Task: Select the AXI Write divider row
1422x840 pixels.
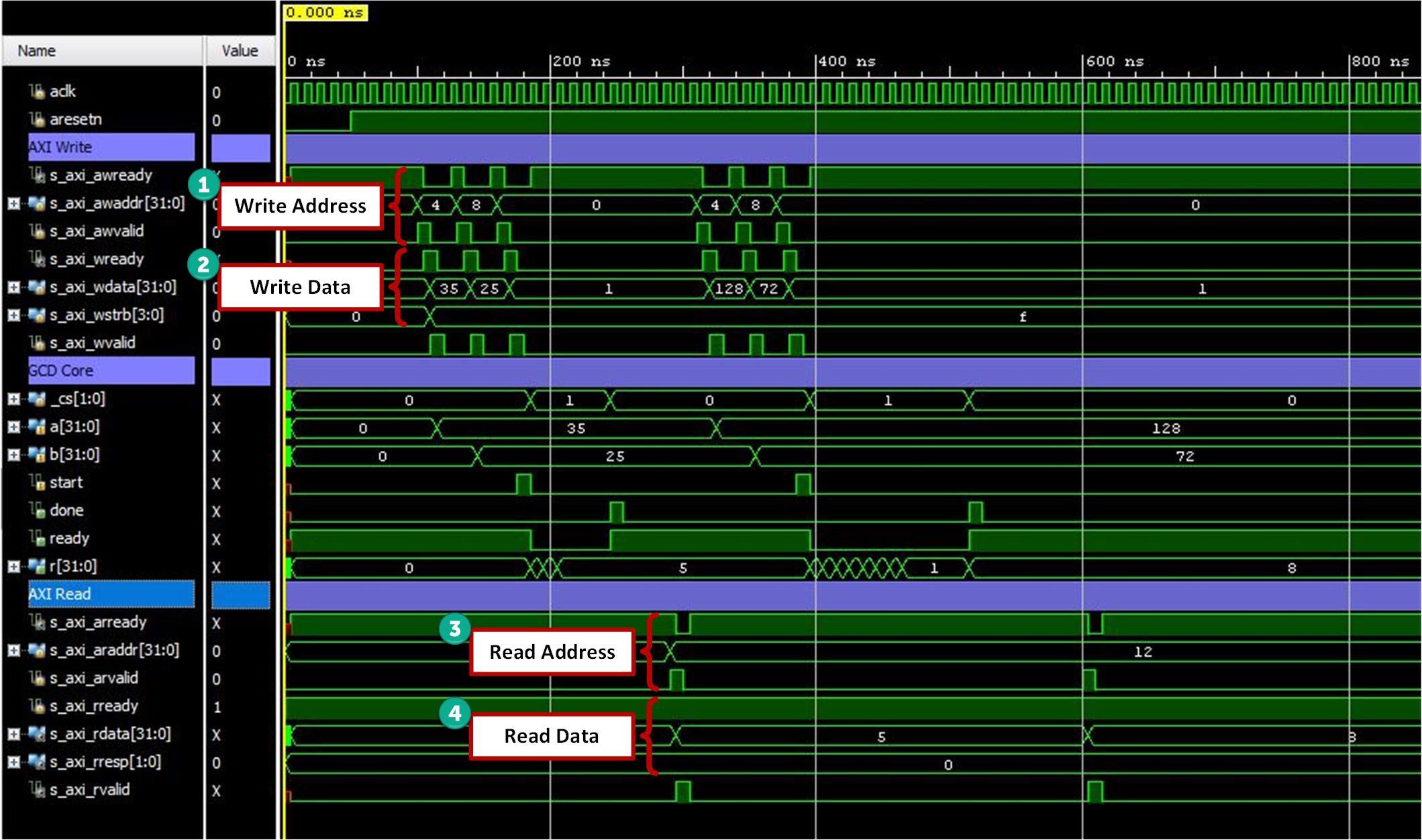Action: [x=111, y=148]
